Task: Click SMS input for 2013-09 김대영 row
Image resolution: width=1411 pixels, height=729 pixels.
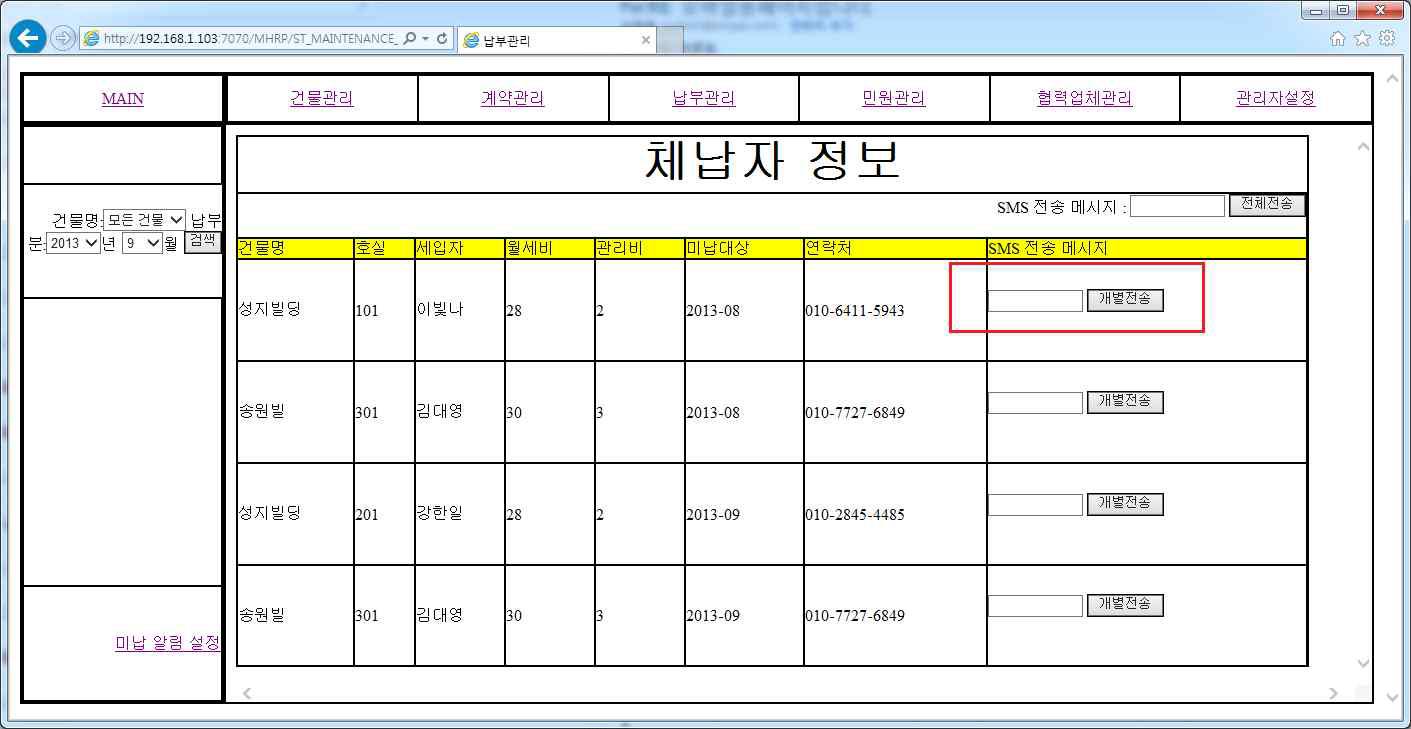Action: 1035,606
